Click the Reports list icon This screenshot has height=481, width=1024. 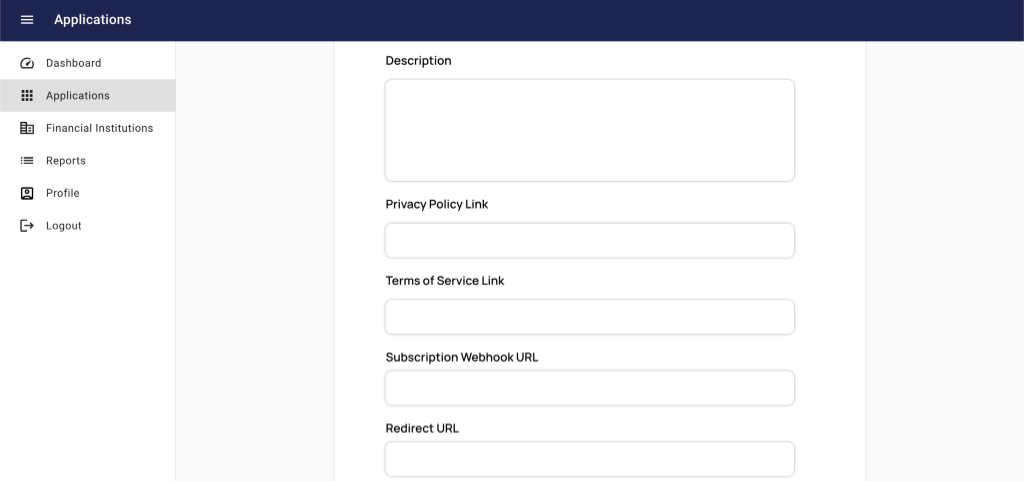point(27,161)
